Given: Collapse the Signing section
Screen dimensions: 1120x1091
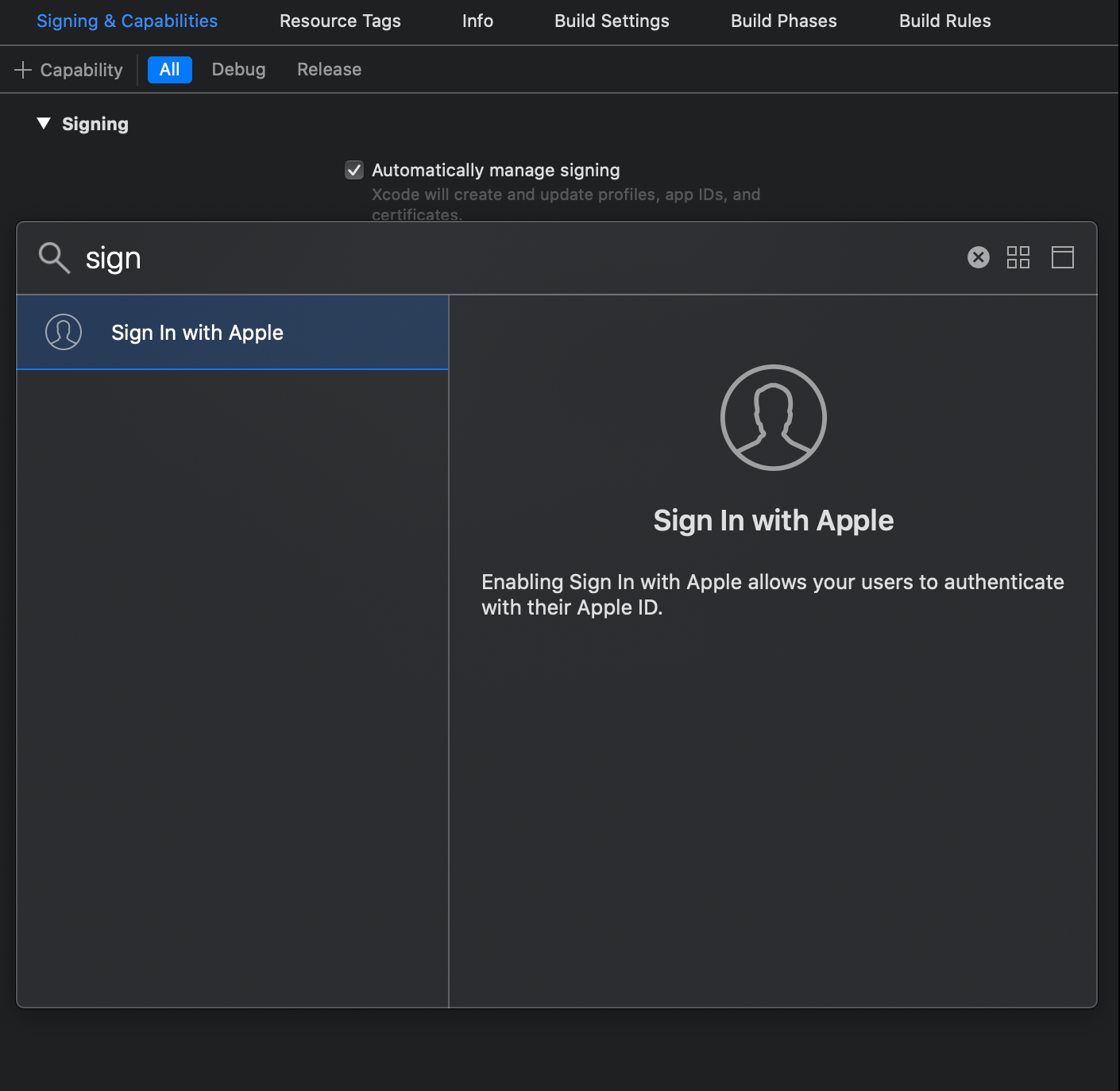Looking at the screenshot, I should click(44, 123).
